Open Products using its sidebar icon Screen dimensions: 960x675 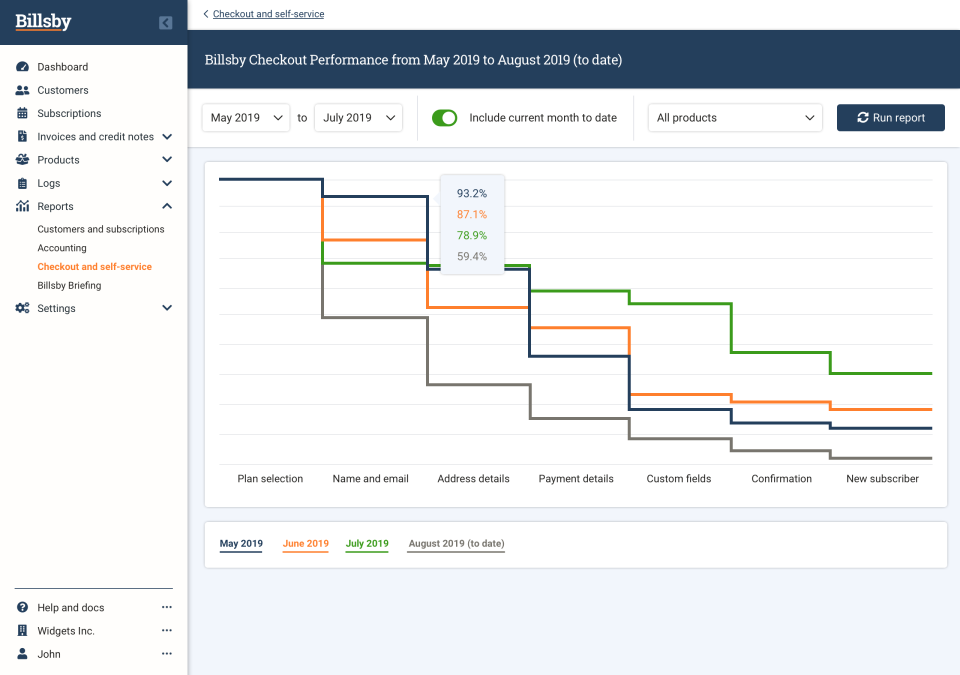coord(22,159)
